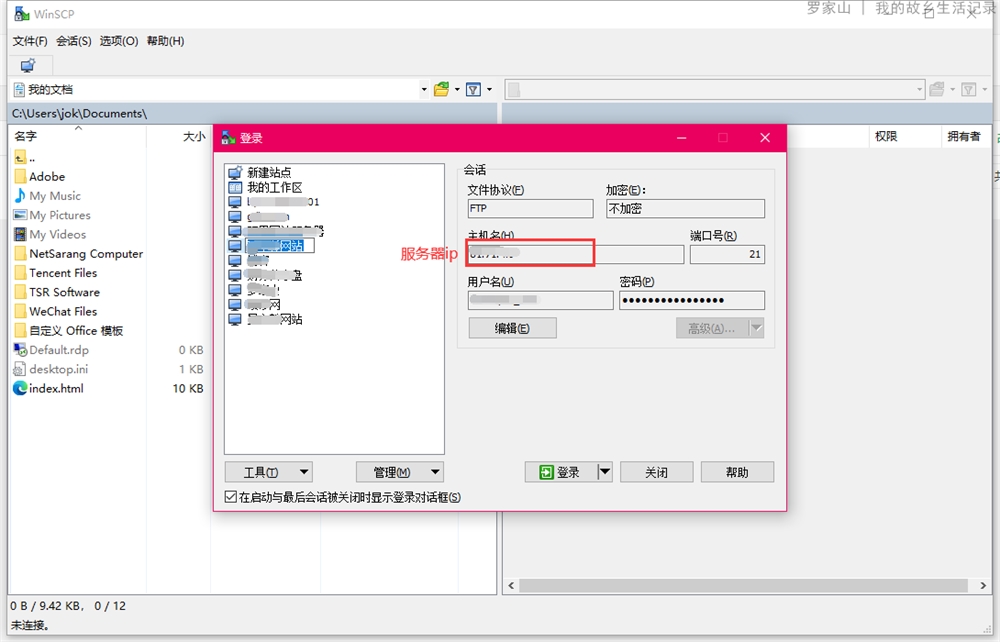This screenshot has height=642, width=1000.
Task: Open the 加密 不加密 dropdown
Action: tap(685, 208)
